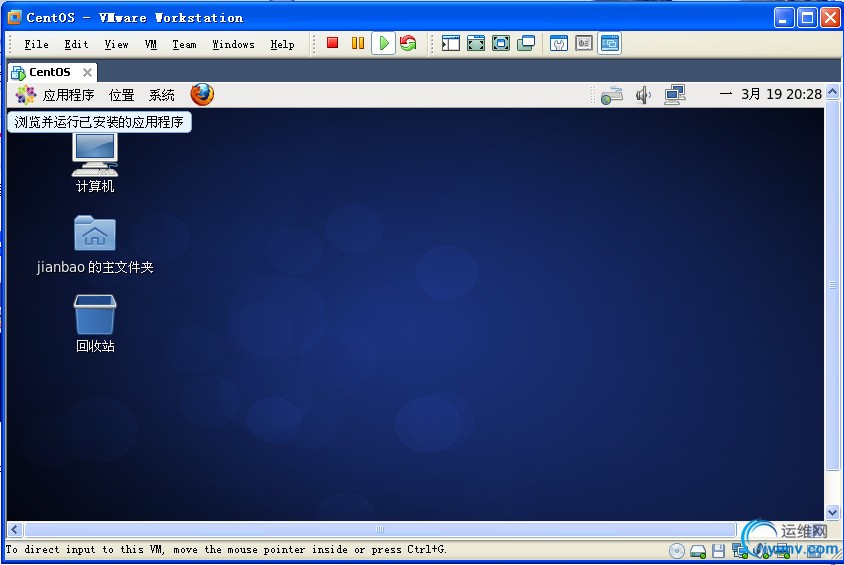This screenshot has height=565, width=844.
Task: Suspend the VM with the pause icon
Action: pyautogui.click(x=358, y=43)
